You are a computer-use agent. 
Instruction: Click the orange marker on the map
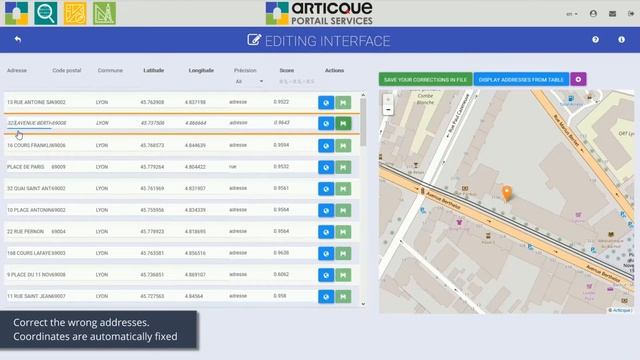[507, 193]
